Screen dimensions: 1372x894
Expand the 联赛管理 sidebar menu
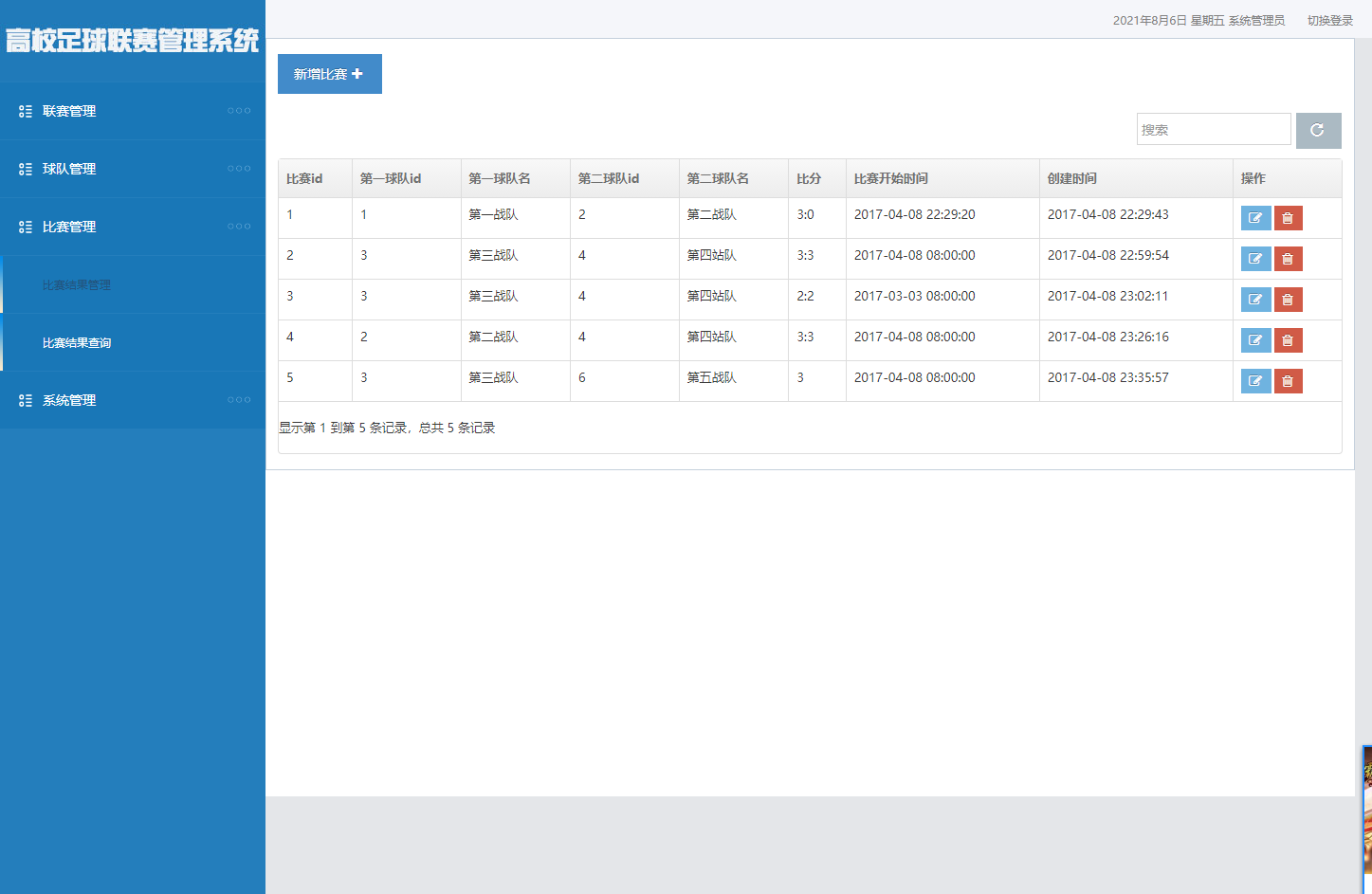point(69,111)
